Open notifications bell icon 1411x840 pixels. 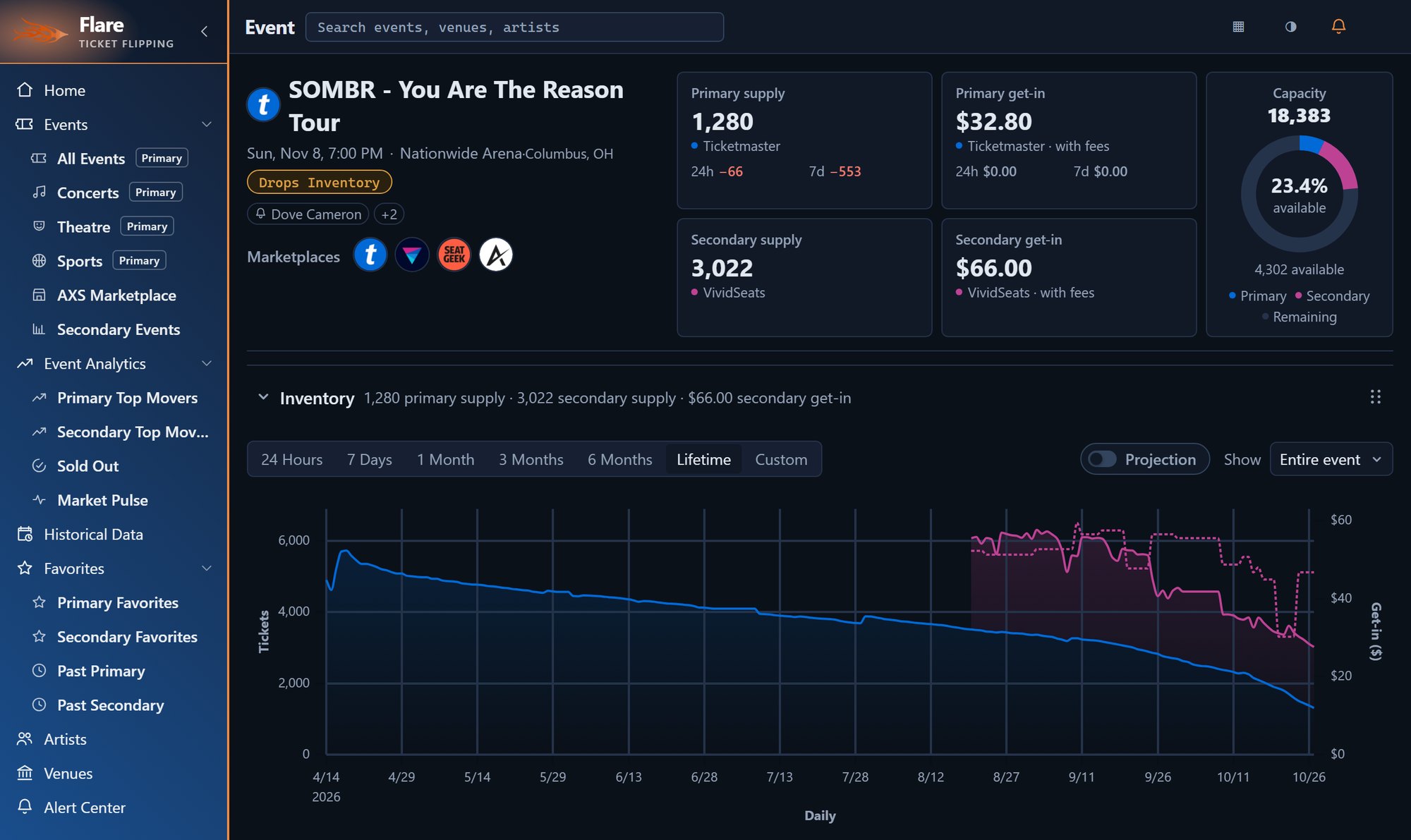(1338, 27)
